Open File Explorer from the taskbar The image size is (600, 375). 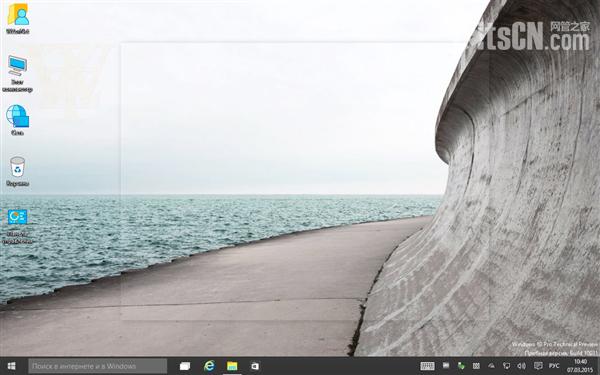coord(232,366)
